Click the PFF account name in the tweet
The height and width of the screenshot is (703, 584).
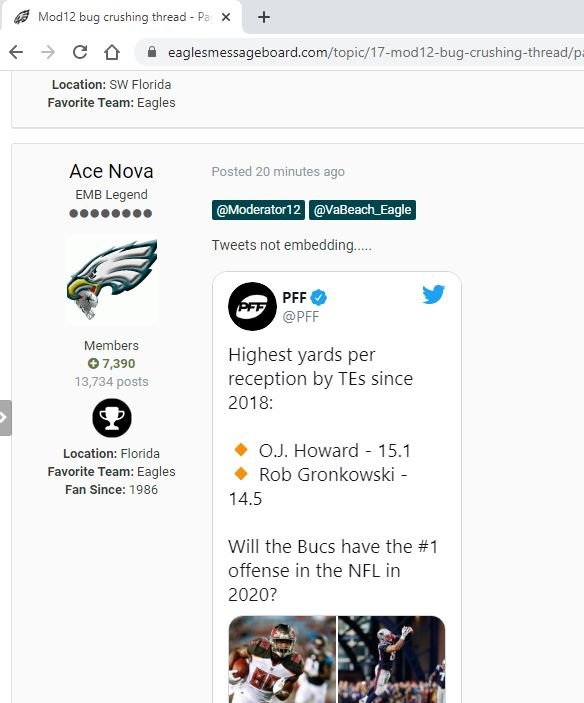[294, 297]
